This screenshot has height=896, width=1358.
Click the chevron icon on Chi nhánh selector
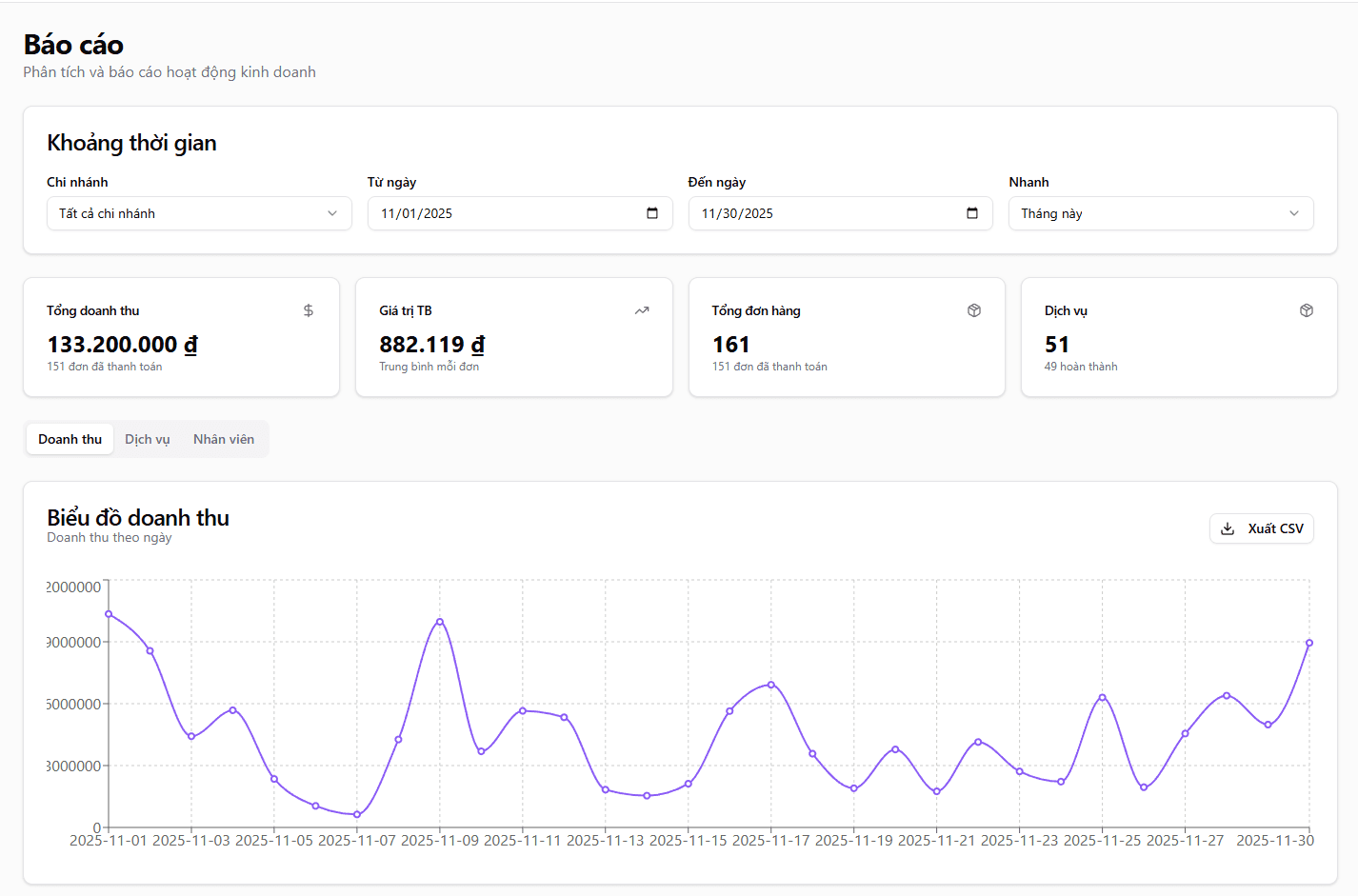point(332,213)
